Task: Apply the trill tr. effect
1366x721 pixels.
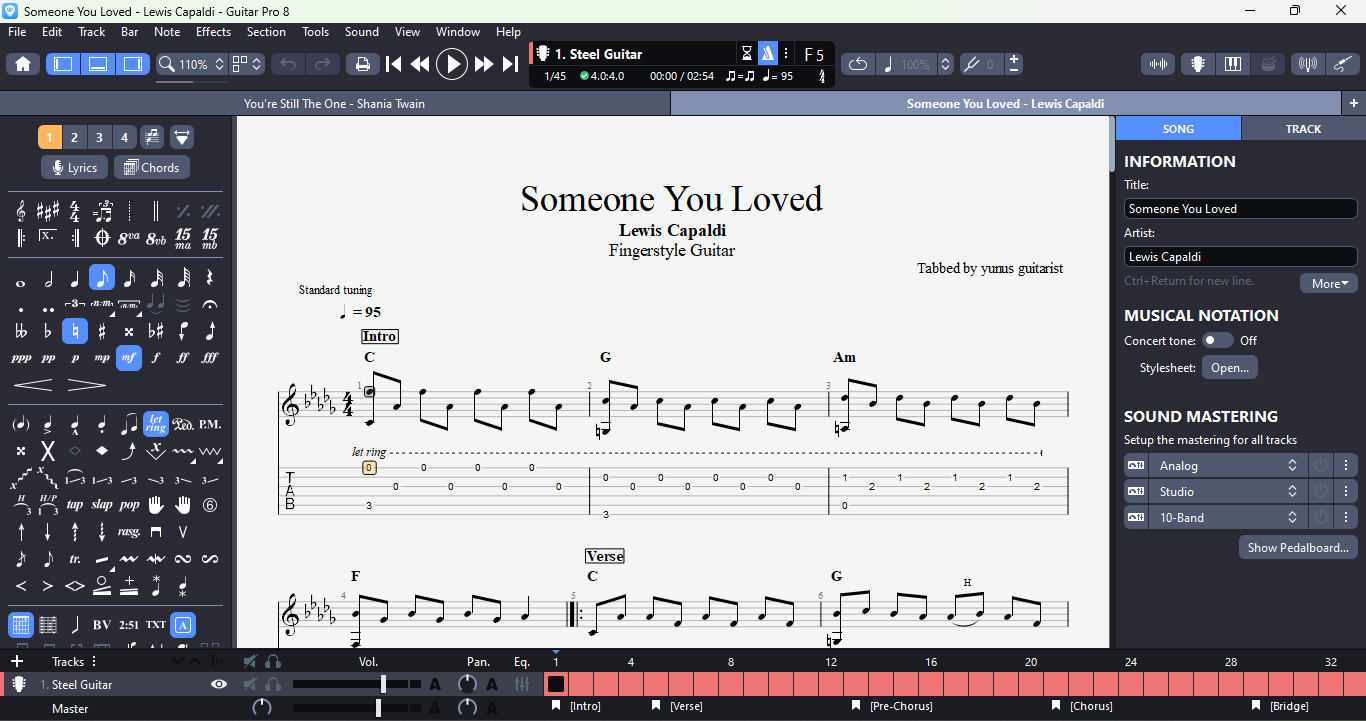Action: coord(75,559)
